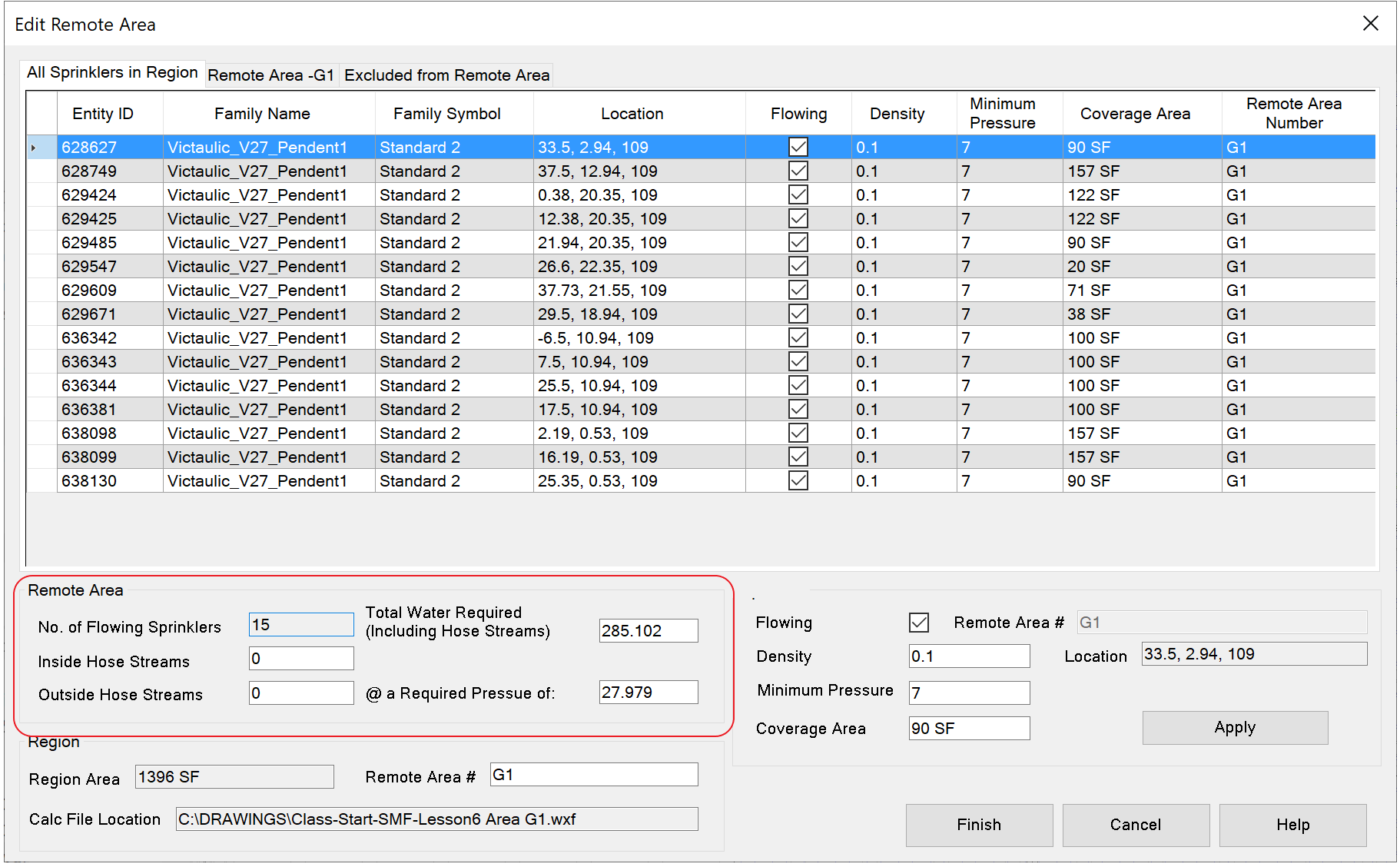
Task: Select Entity ID cell 629671
Action: click(x=110, y=314)
